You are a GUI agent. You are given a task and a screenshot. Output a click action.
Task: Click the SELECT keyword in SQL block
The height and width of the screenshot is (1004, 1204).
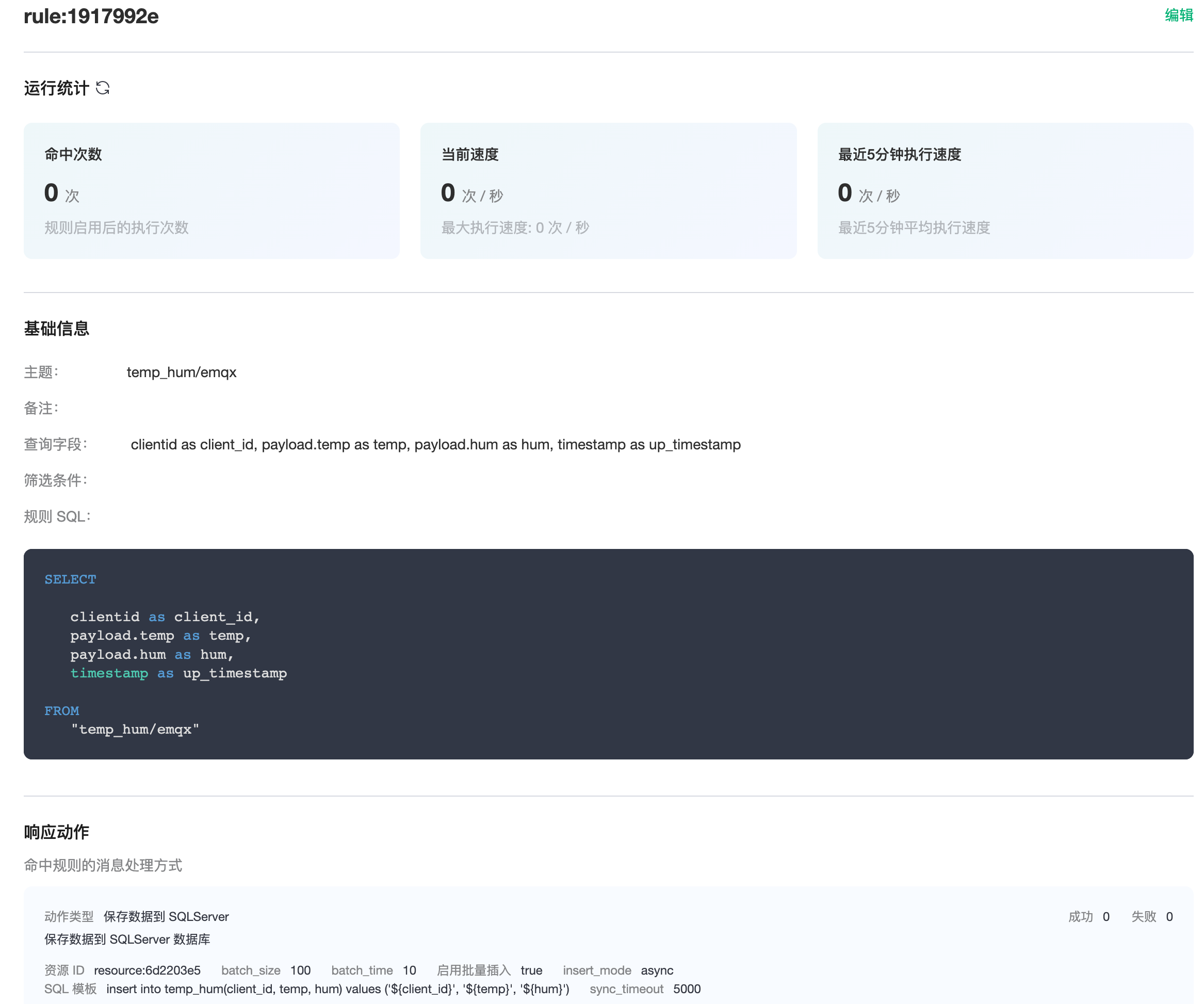tap(70, 579)
